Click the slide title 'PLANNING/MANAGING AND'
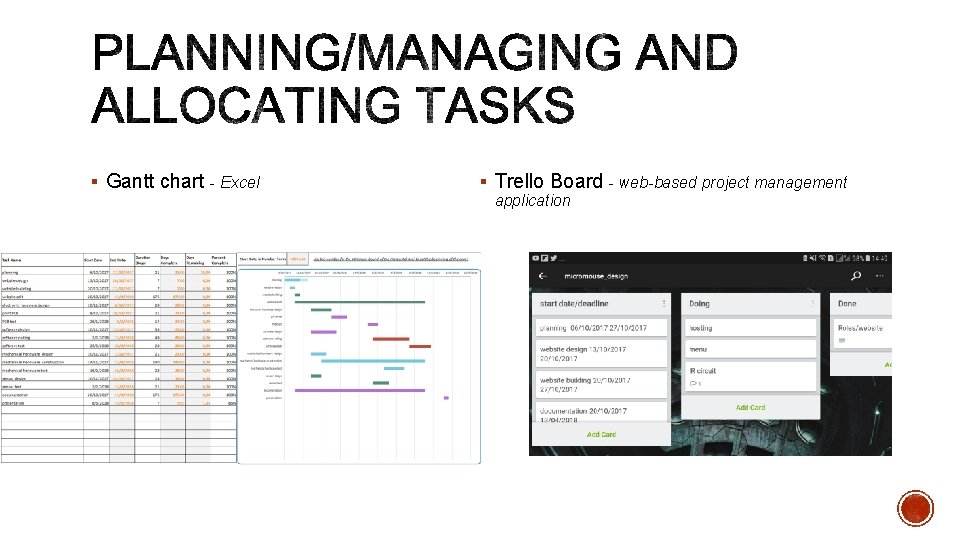Viewport: 960px width, 540px height. pos(414,53)
